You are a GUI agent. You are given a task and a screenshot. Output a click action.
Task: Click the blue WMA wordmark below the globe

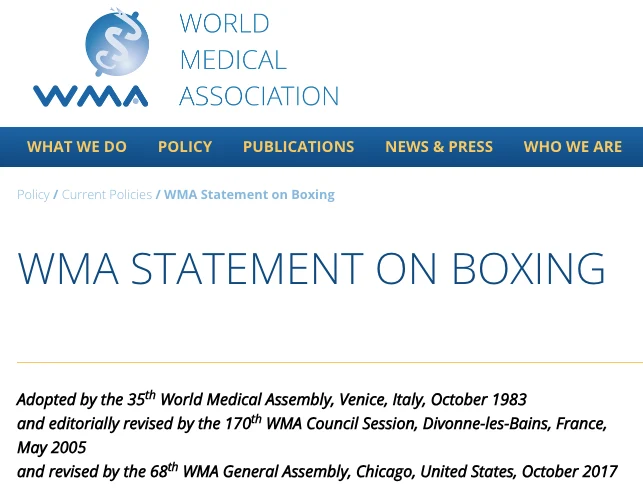pyautogui.click(x=91, y=96)
